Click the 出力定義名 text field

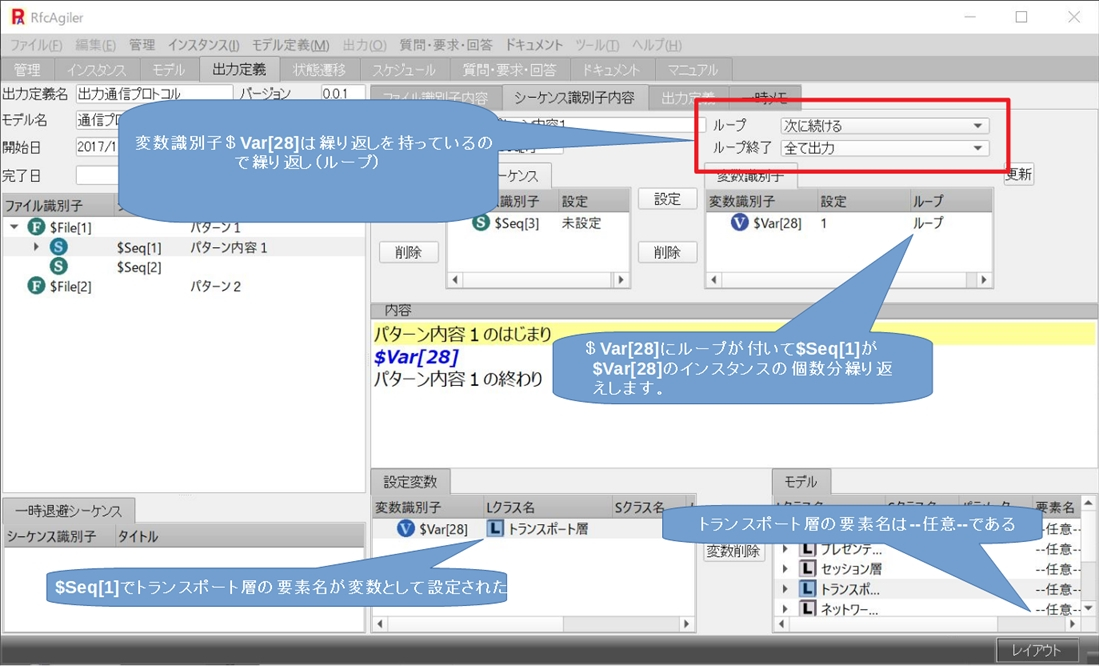click(x=154, y=94)
